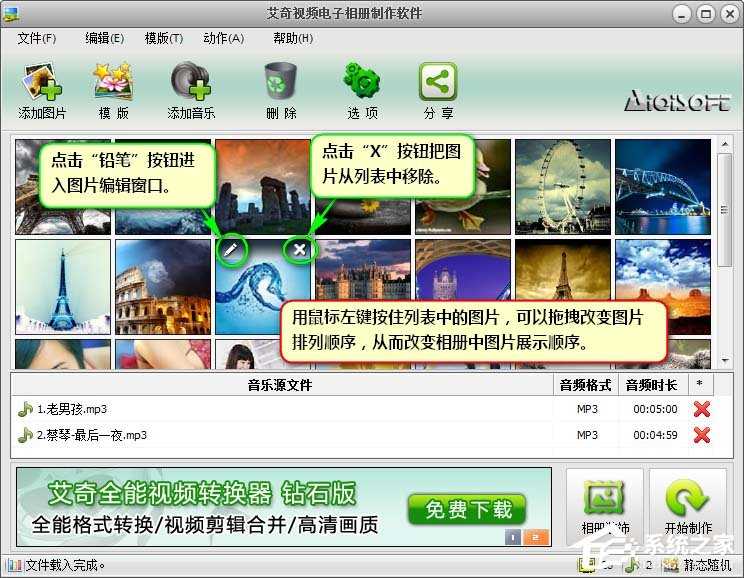Open the 模版 template toolbar icon
744x578 pixels.
[x=113, y=82]
